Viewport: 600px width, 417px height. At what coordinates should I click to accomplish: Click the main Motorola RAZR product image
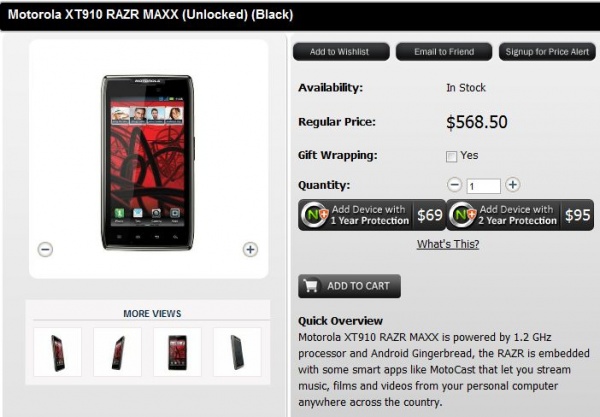(148, 162)
